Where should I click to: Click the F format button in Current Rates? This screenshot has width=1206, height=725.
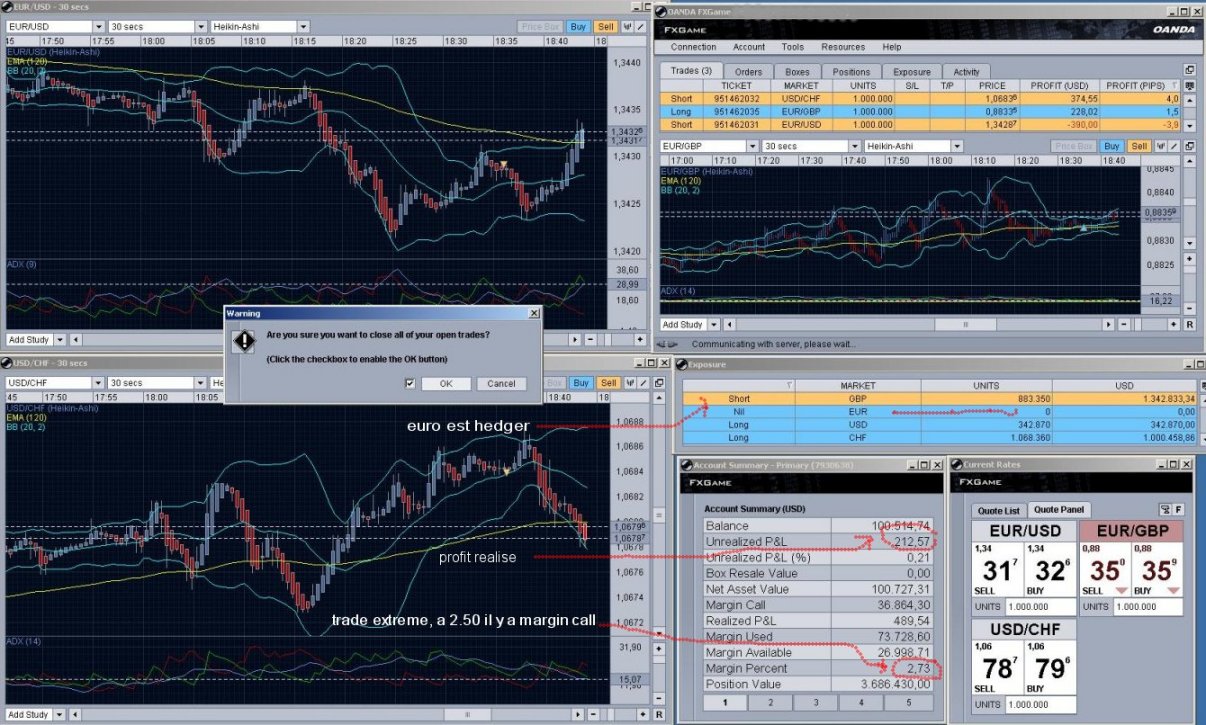tap(1178, 510)
